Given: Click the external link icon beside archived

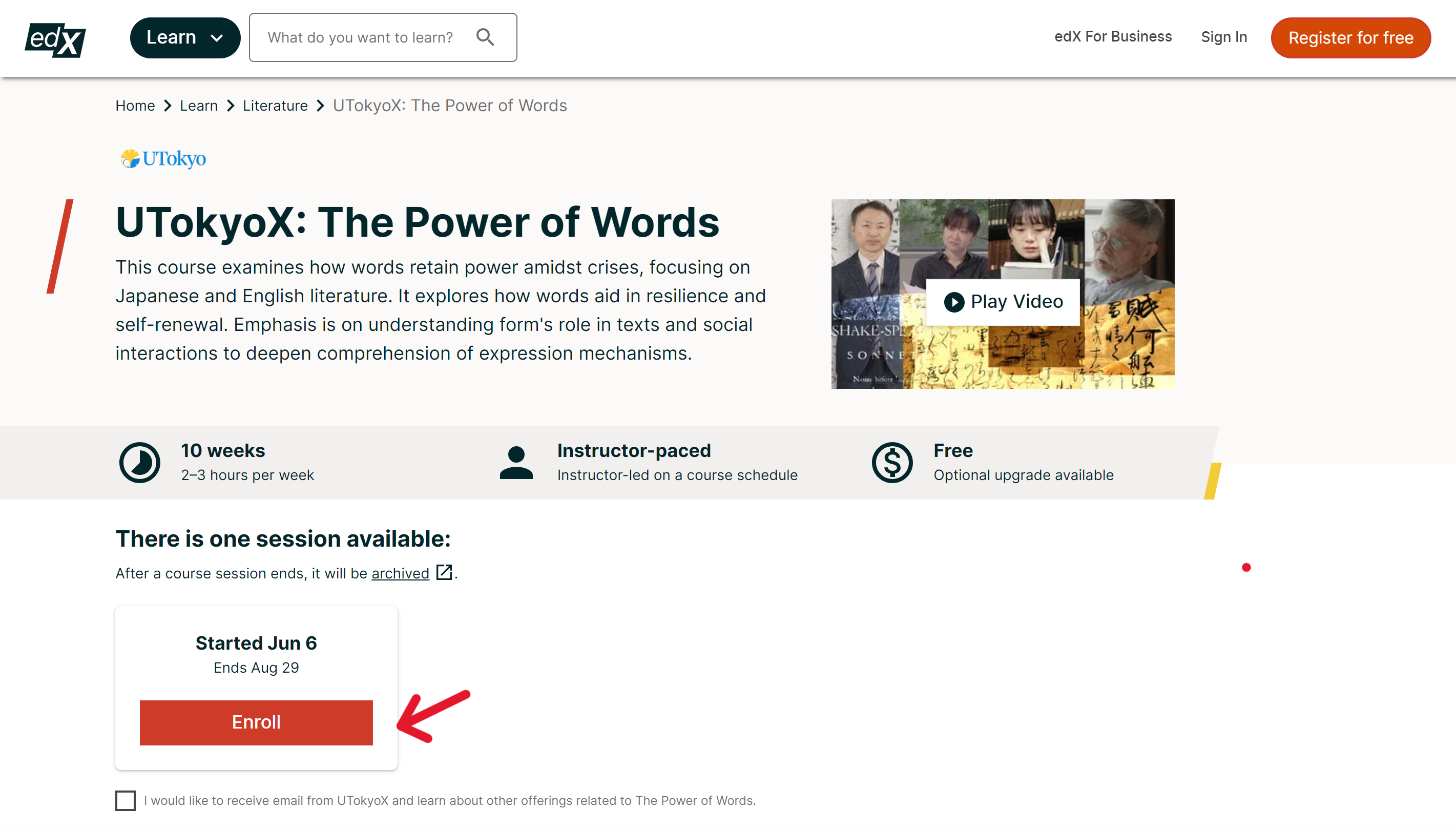Looking at the screenshot, I should [x=444, y=572].
